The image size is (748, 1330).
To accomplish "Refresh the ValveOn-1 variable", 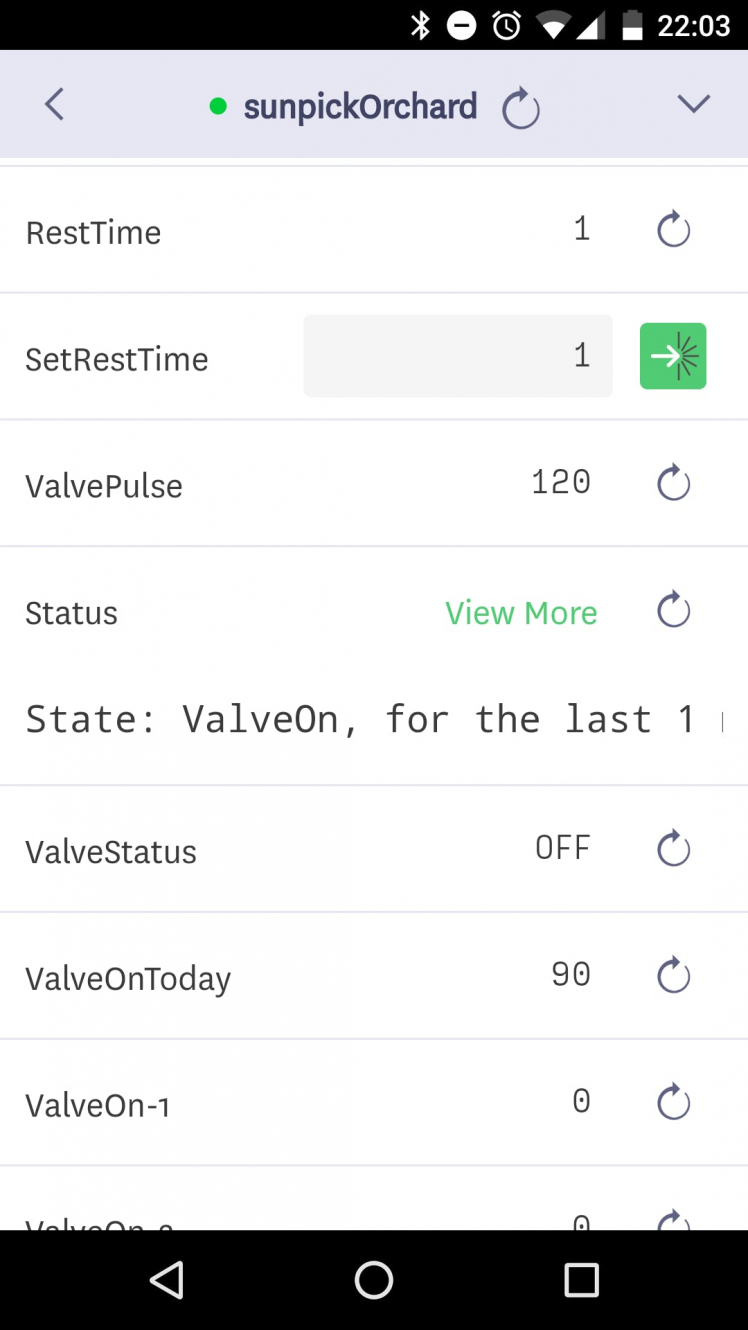I will pos(673,1102).
